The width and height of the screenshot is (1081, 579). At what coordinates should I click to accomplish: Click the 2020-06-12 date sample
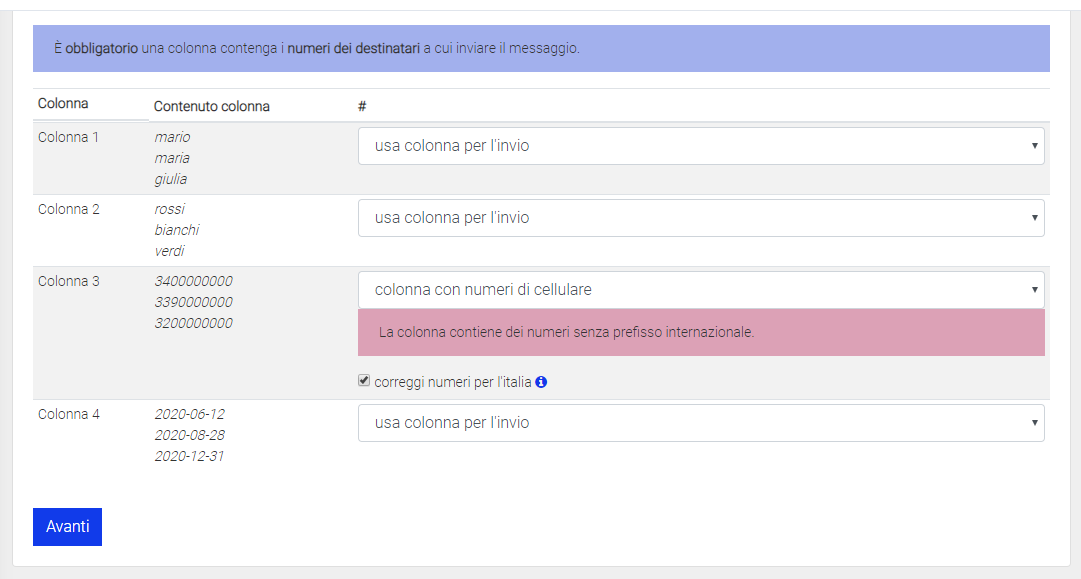point(189,414)
